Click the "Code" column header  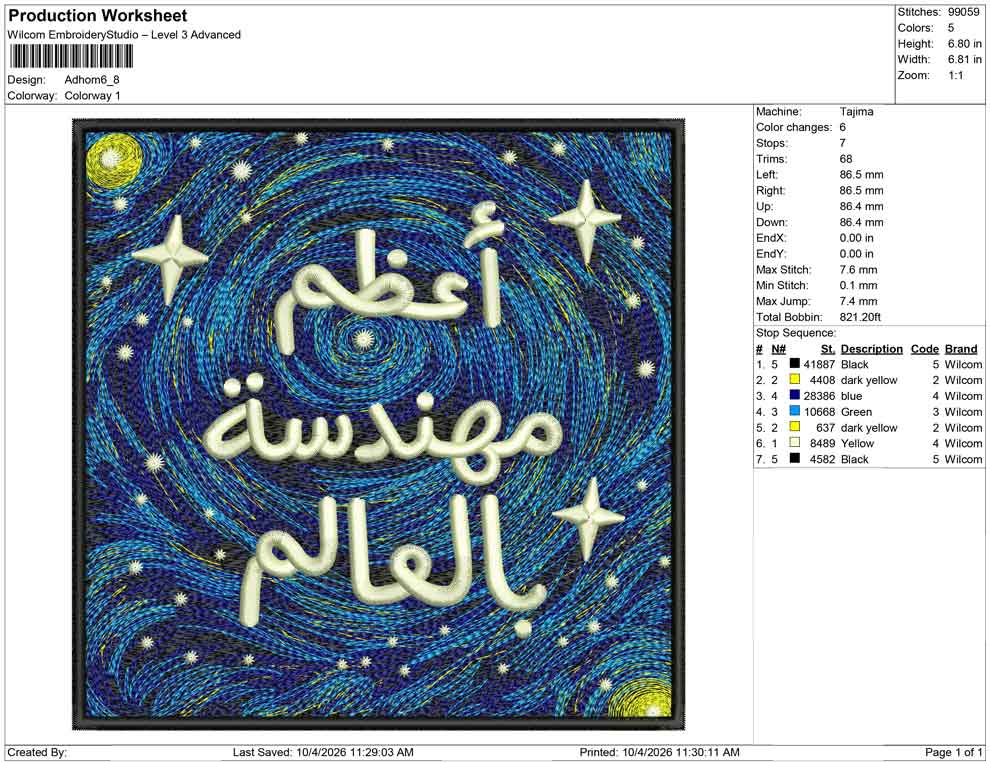tap(925, 348)
